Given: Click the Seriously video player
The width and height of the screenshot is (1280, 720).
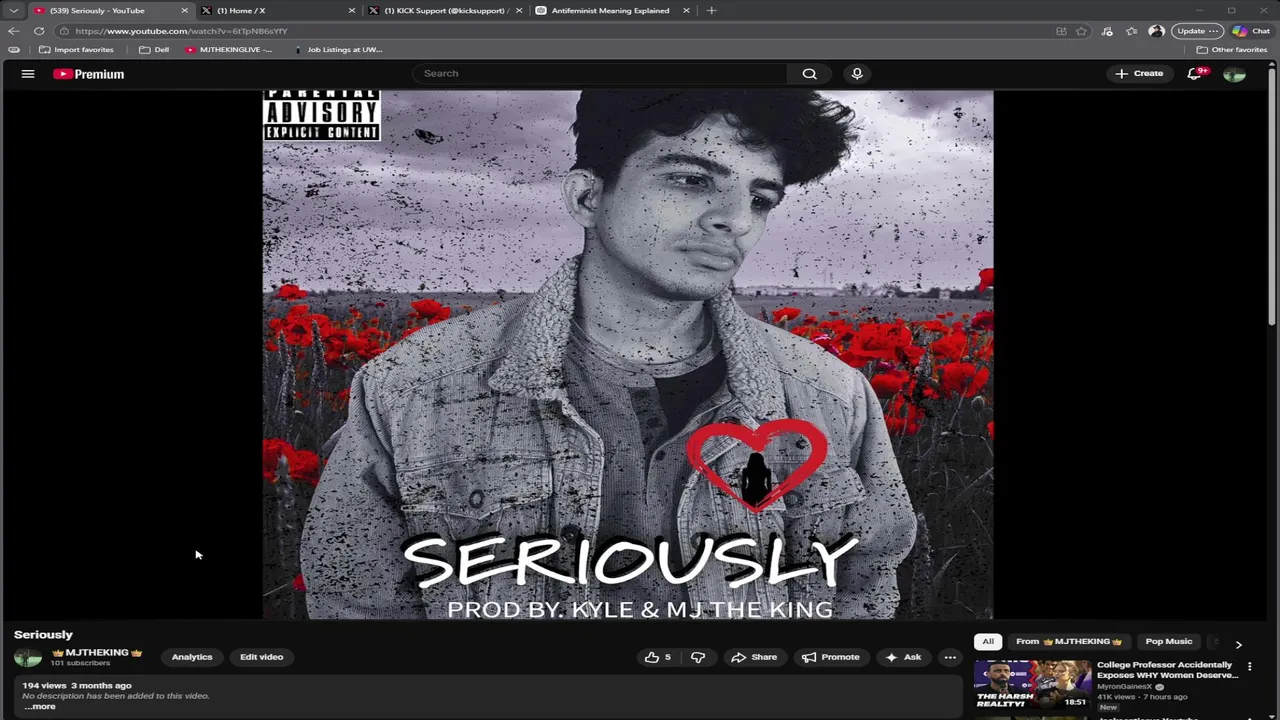Looking at the screenshot, I should (628, 354).
